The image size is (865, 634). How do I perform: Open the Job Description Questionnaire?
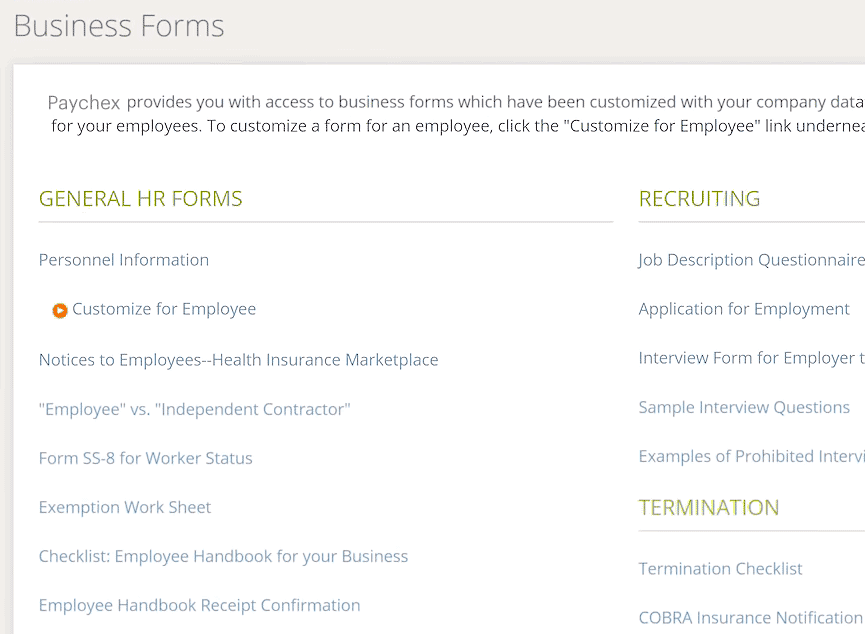tap(751, 260)
